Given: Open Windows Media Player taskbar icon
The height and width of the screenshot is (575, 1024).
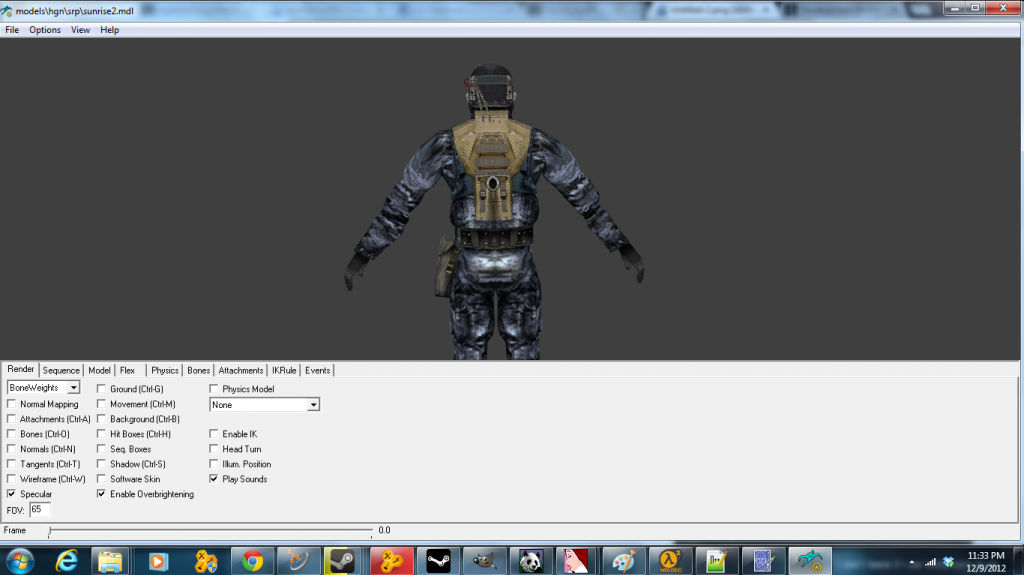Looking at the screenshot, I should tap(158, 561).
